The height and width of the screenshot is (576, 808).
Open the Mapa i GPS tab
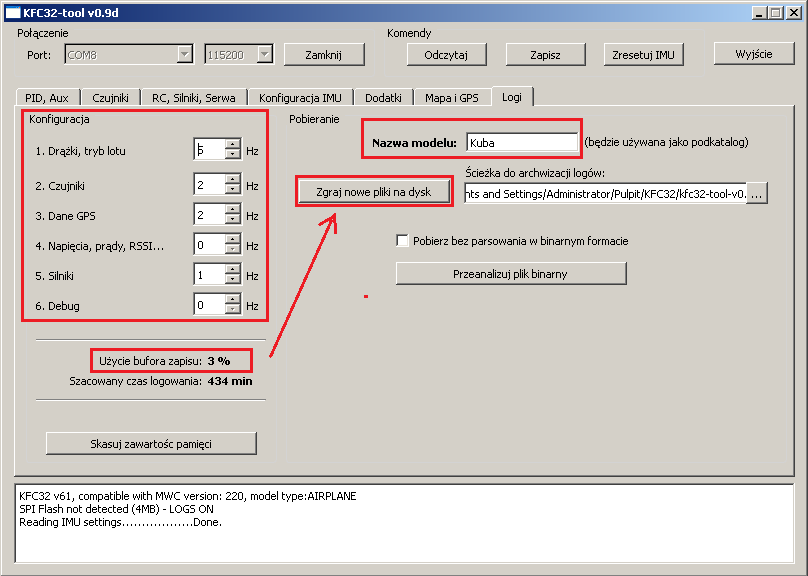point(453,98)
